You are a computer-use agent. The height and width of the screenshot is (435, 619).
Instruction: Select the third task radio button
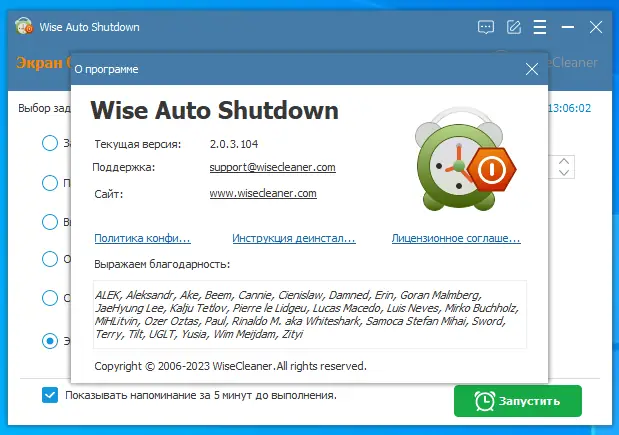50,222
